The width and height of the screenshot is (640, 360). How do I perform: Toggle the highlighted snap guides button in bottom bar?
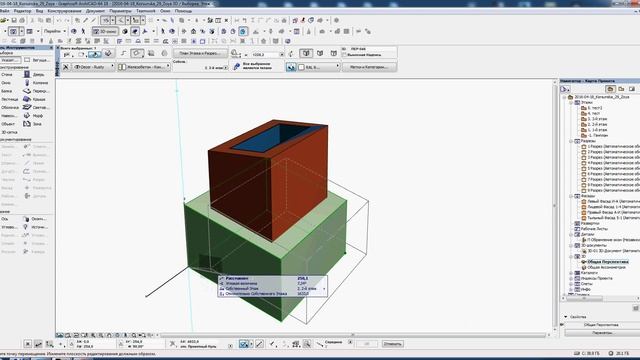point(244,344)
